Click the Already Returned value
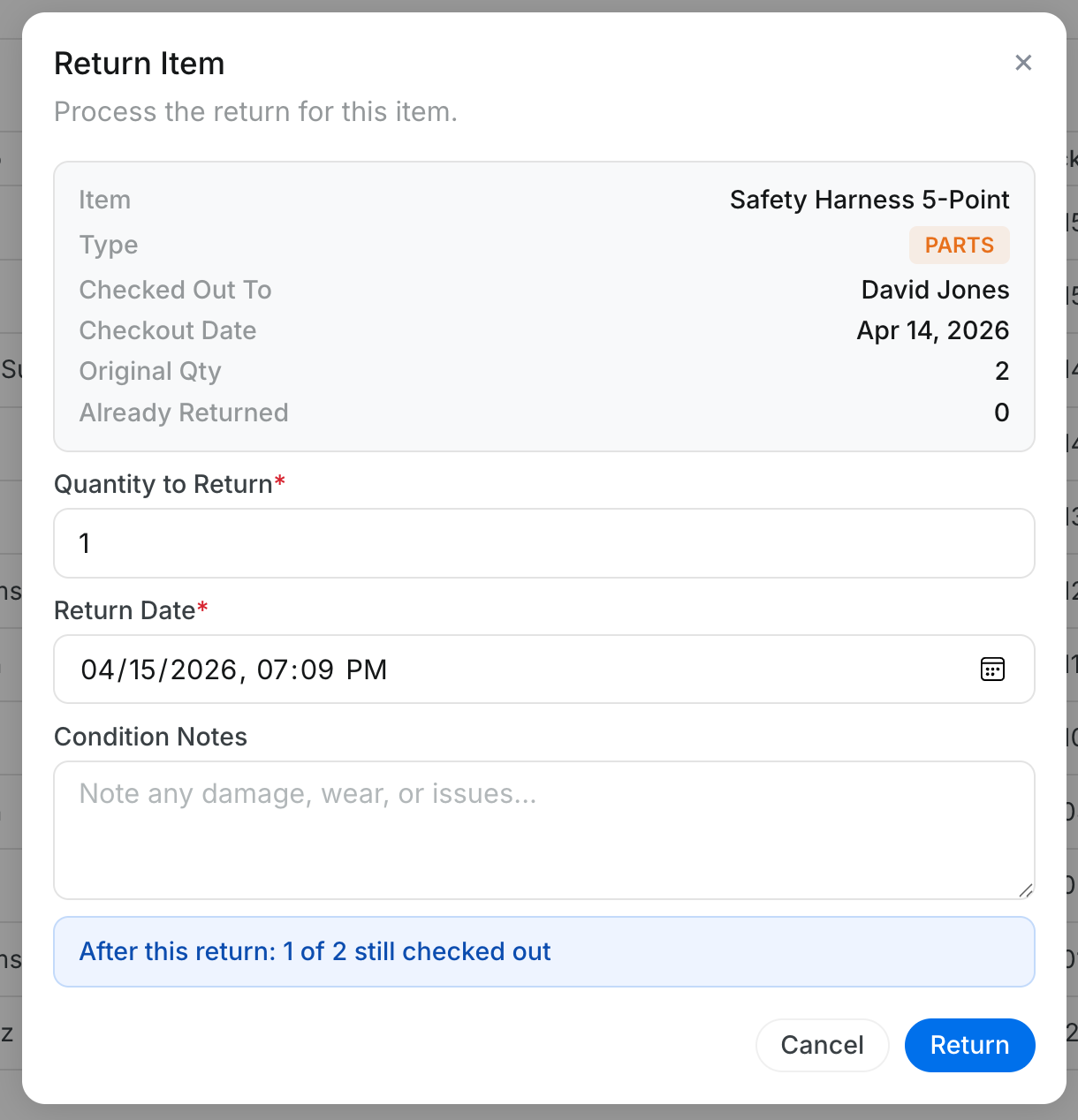The width and height of the screenshot is (1078, 1120). [1001, 412]
